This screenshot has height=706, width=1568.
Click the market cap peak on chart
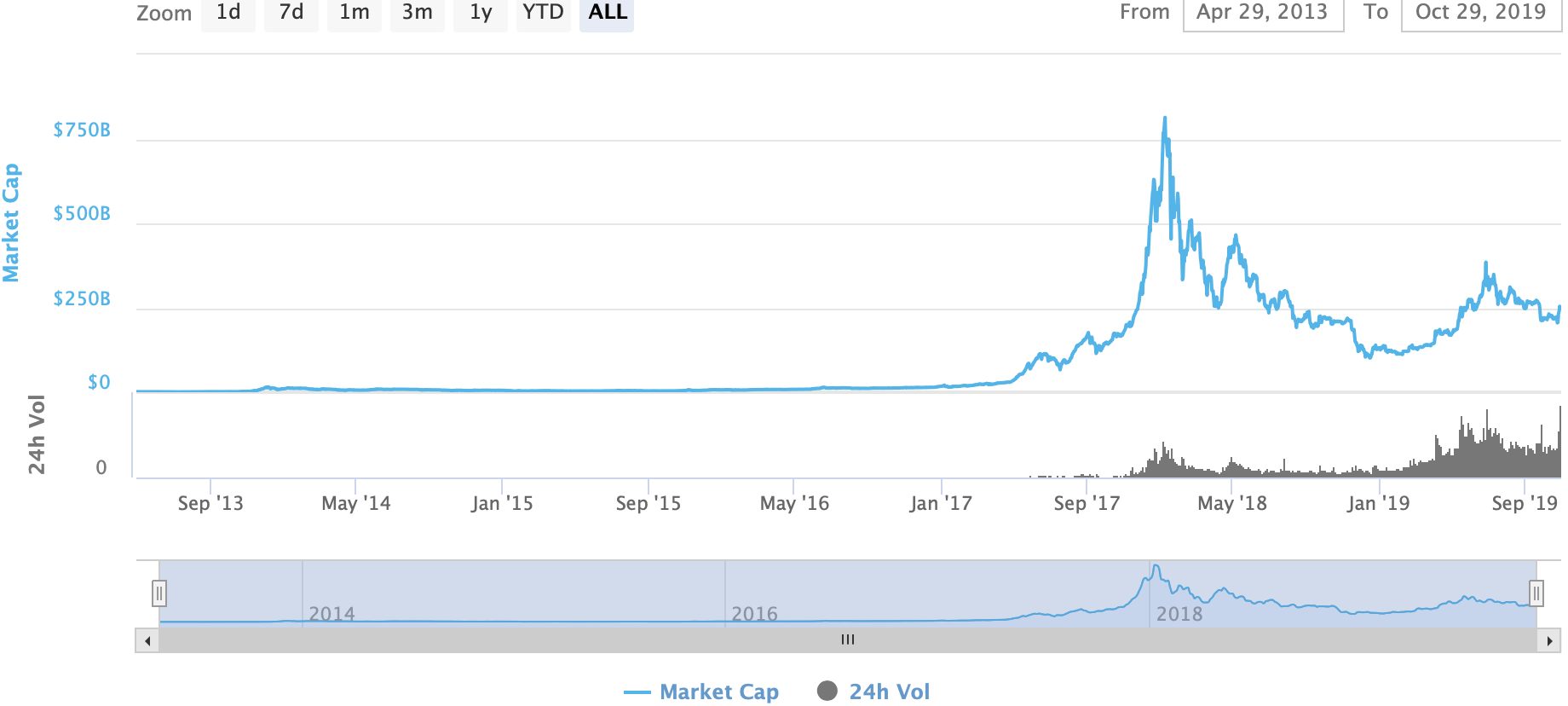pyautogui.click(x=1165, y=119)
